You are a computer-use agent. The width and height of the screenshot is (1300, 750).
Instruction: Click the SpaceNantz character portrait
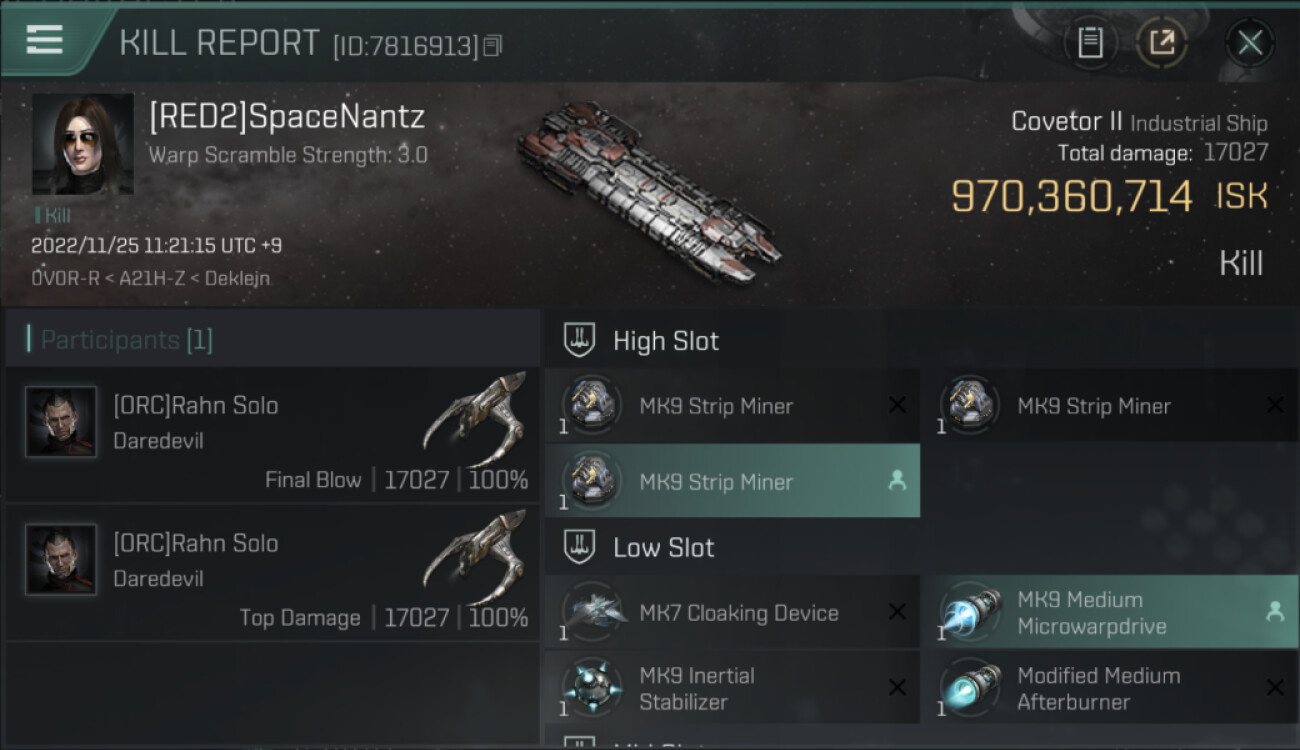pos(82,144)
